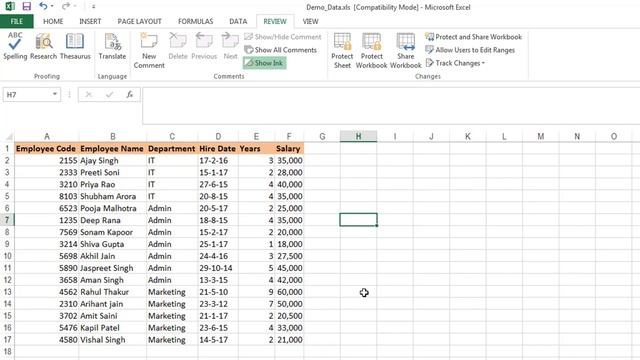Image resolution: width=640 pixels, height=360 pixels.
Task: Click Show All Comments
Action: click(280, 50)
